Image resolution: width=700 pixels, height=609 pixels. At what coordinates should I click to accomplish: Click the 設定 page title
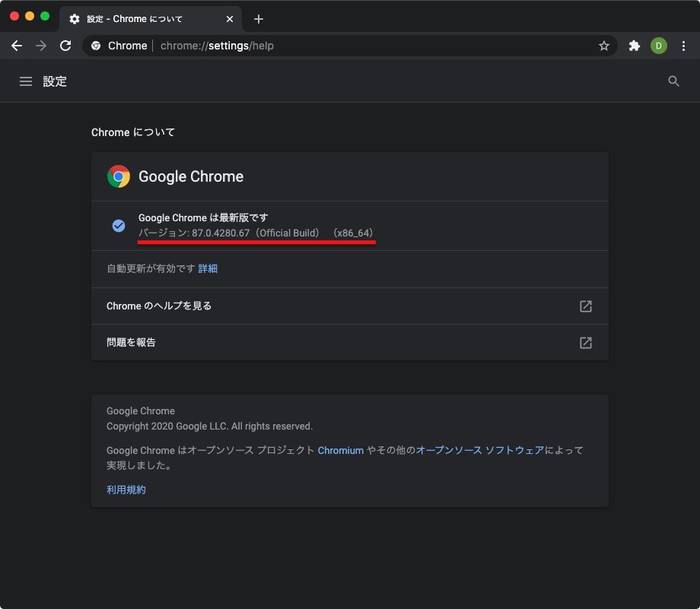pyautogui.click(x=55, y=81)
